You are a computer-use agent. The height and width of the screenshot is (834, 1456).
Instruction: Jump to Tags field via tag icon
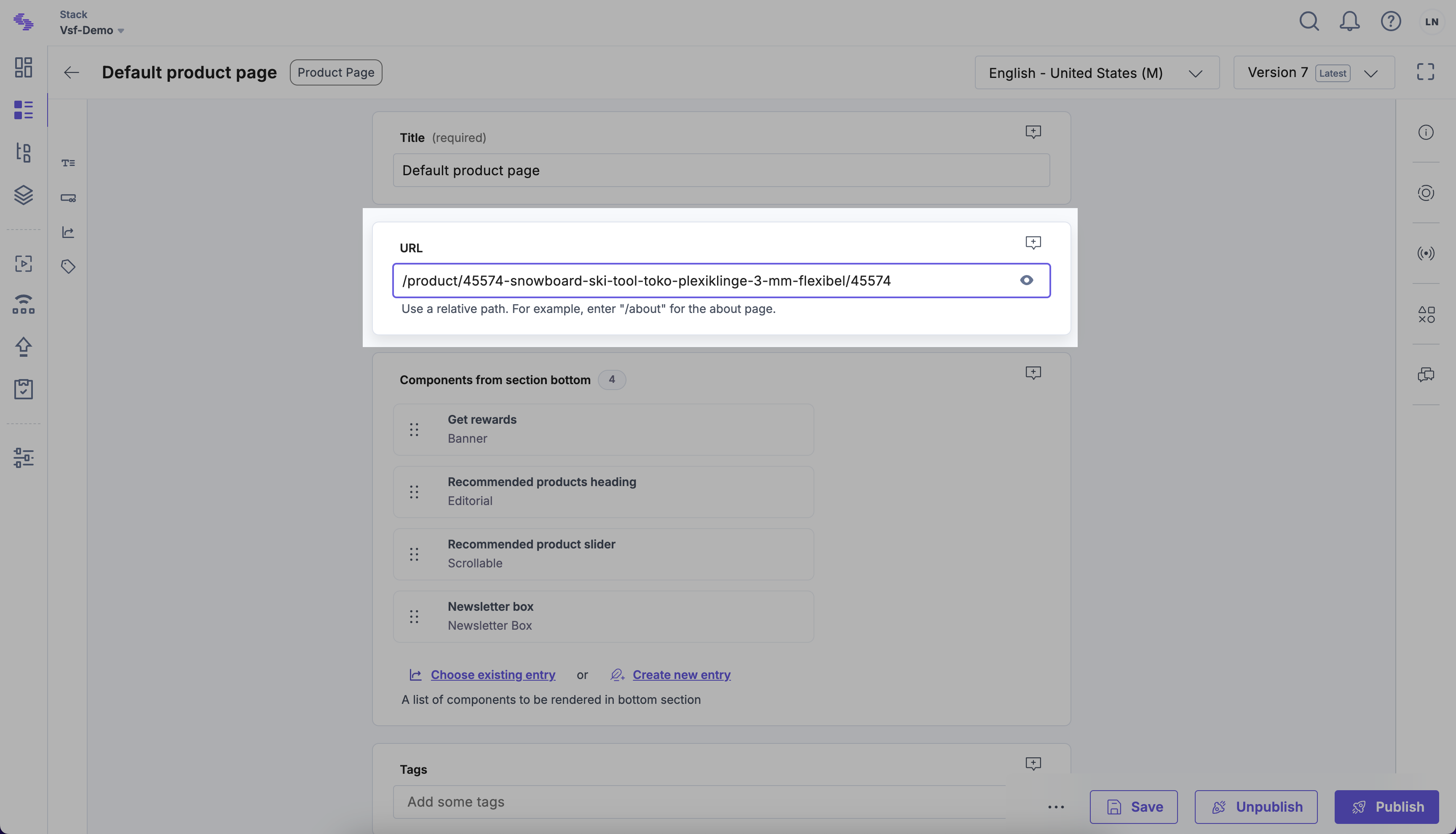pyautogui.click(x=68, y=266)
